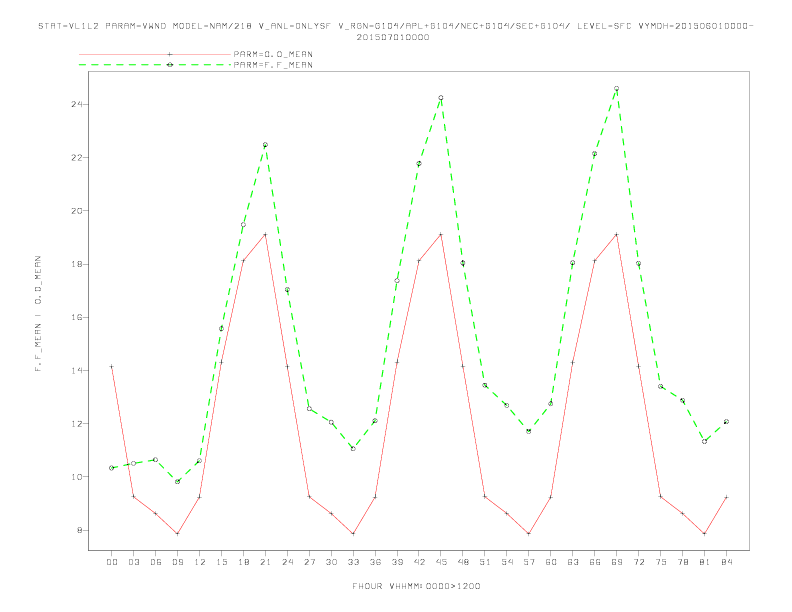Click x-axis tick label 00

112,562
